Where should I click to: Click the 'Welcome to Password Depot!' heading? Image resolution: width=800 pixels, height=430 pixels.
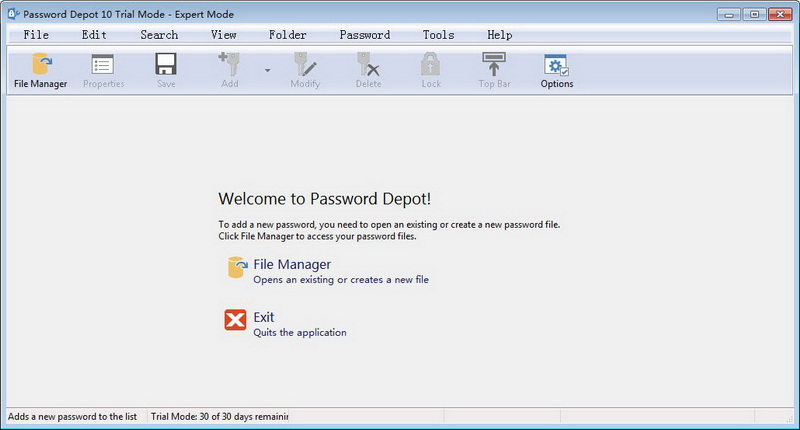tap(324, 198)
